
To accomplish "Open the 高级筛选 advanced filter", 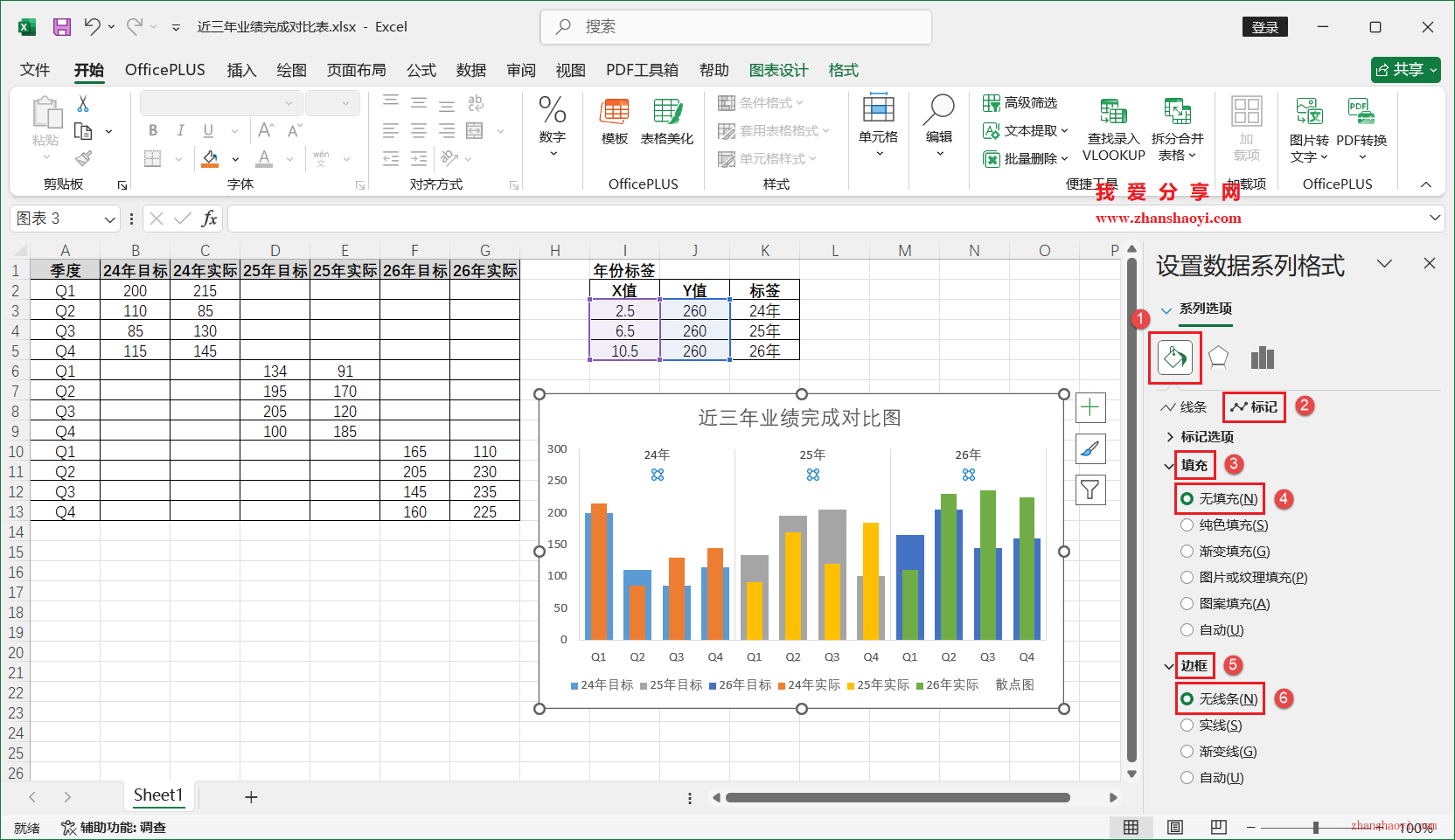I will coord(1020,103).
